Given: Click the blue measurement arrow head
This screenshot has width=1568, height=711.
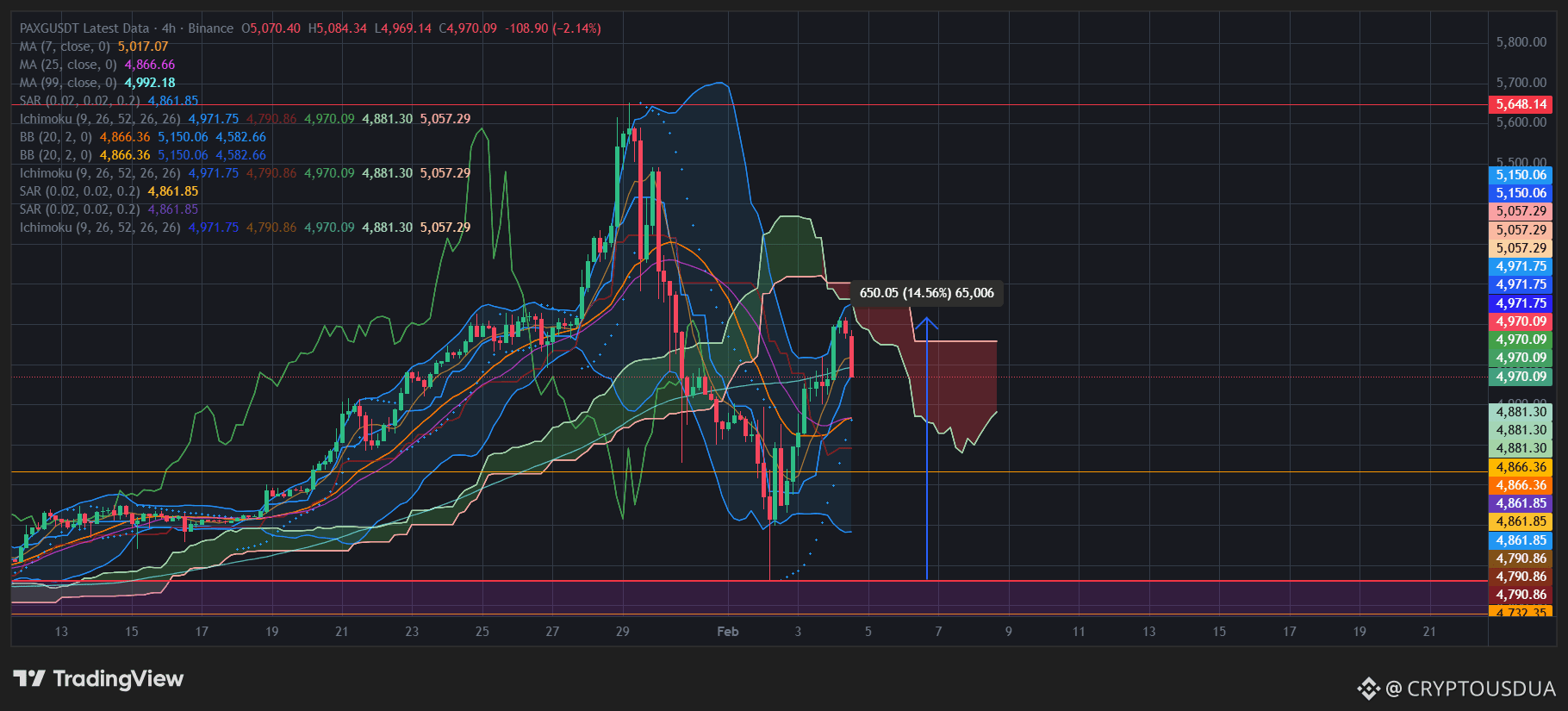Looking at the screenshot, I should click(x=926, y=322).
